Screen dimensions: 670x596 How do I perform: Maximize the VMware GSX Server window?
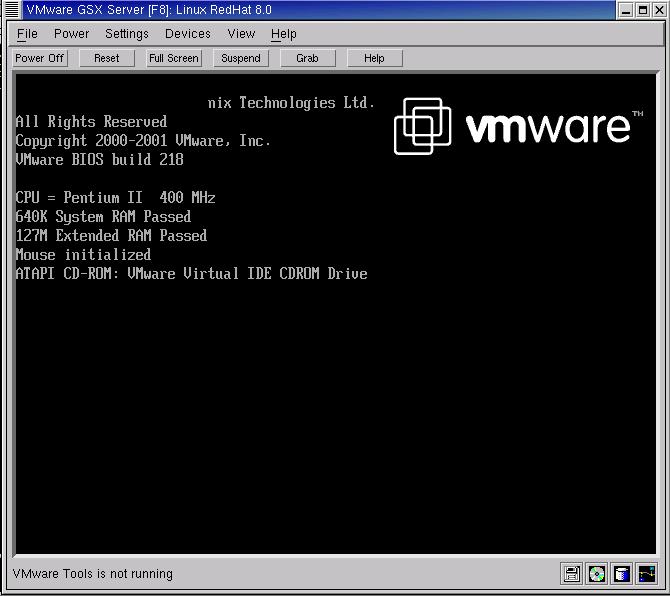pyautogui.click(x=643, y=10)
